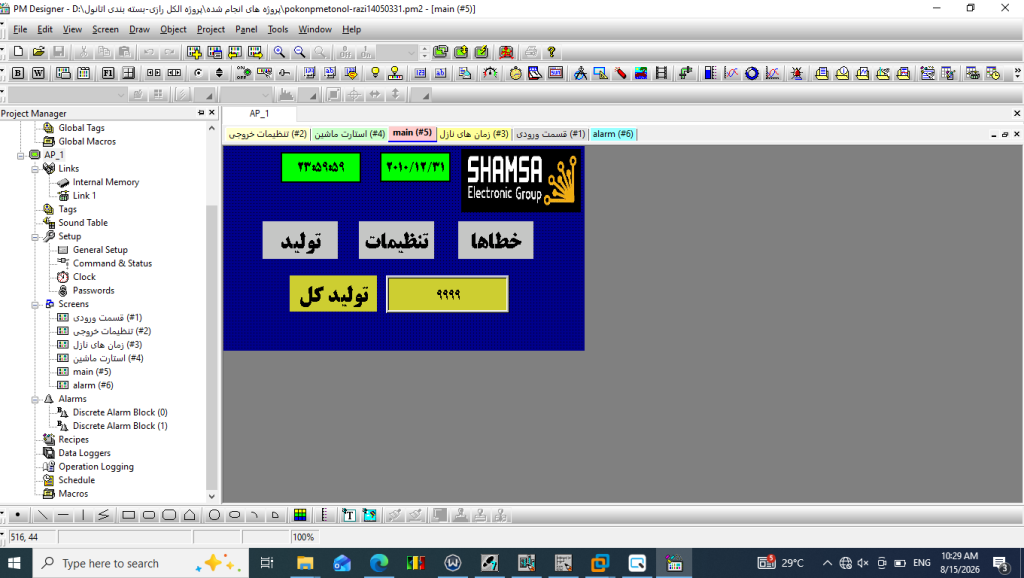Select the Function Key (F1) tool
1024x578 pixels.
[x=108, y=73]
